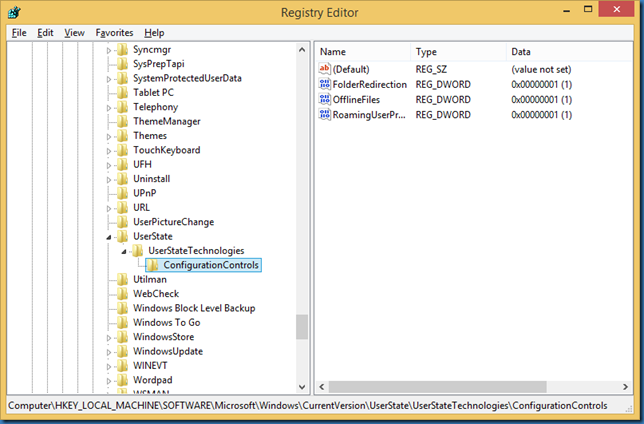This screenshot has height=424, width=644.
Task: Open the Help menu
Action: click(154, 33)
